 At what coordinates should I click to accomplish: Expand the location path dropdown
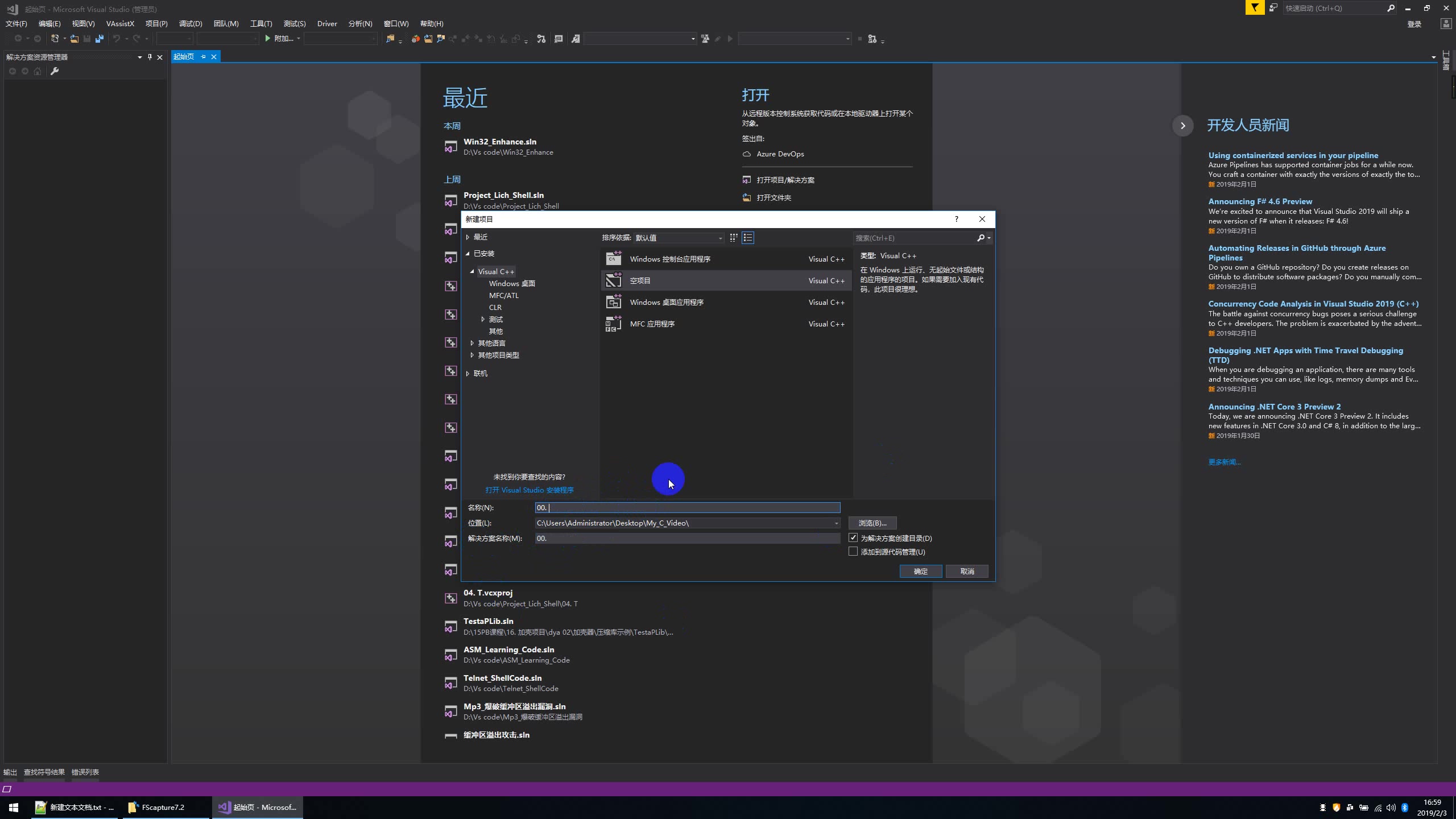(836, 523)
